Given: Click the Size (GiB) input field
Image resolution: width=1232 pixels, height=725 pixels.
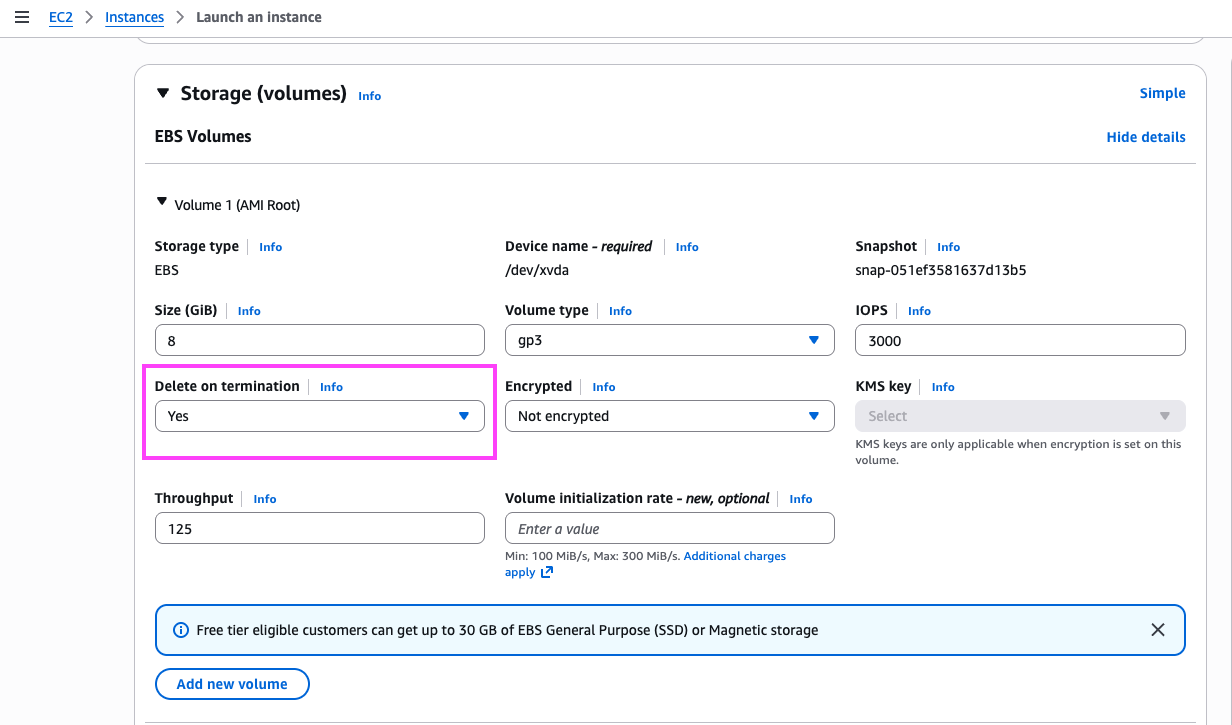Looking at the screenshot, I should coord(319,340).
